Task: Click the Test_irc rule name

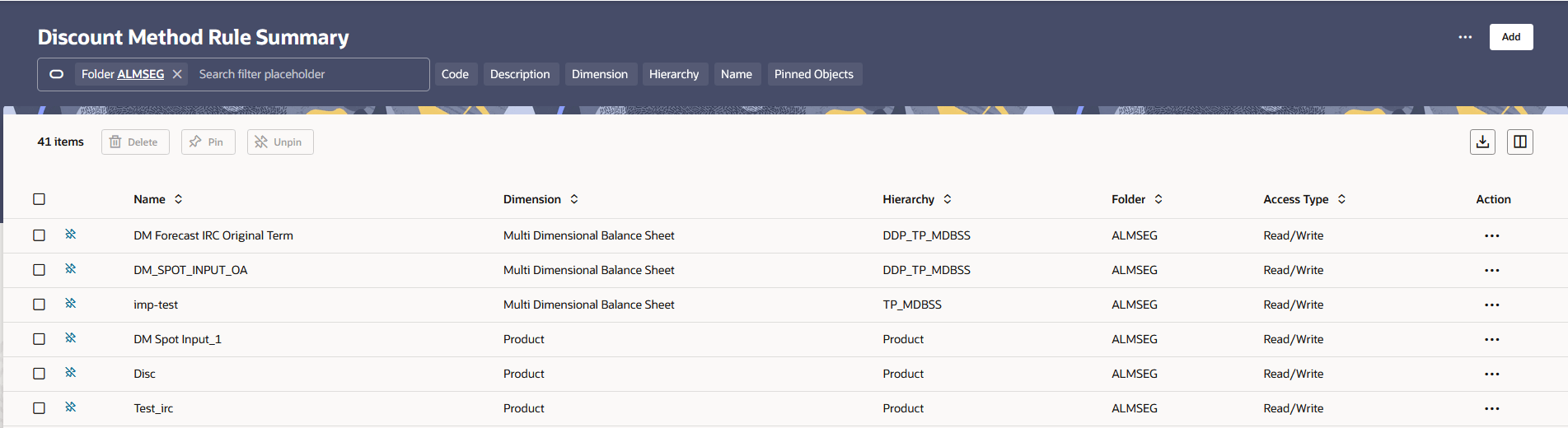Action: click(153, 408)
